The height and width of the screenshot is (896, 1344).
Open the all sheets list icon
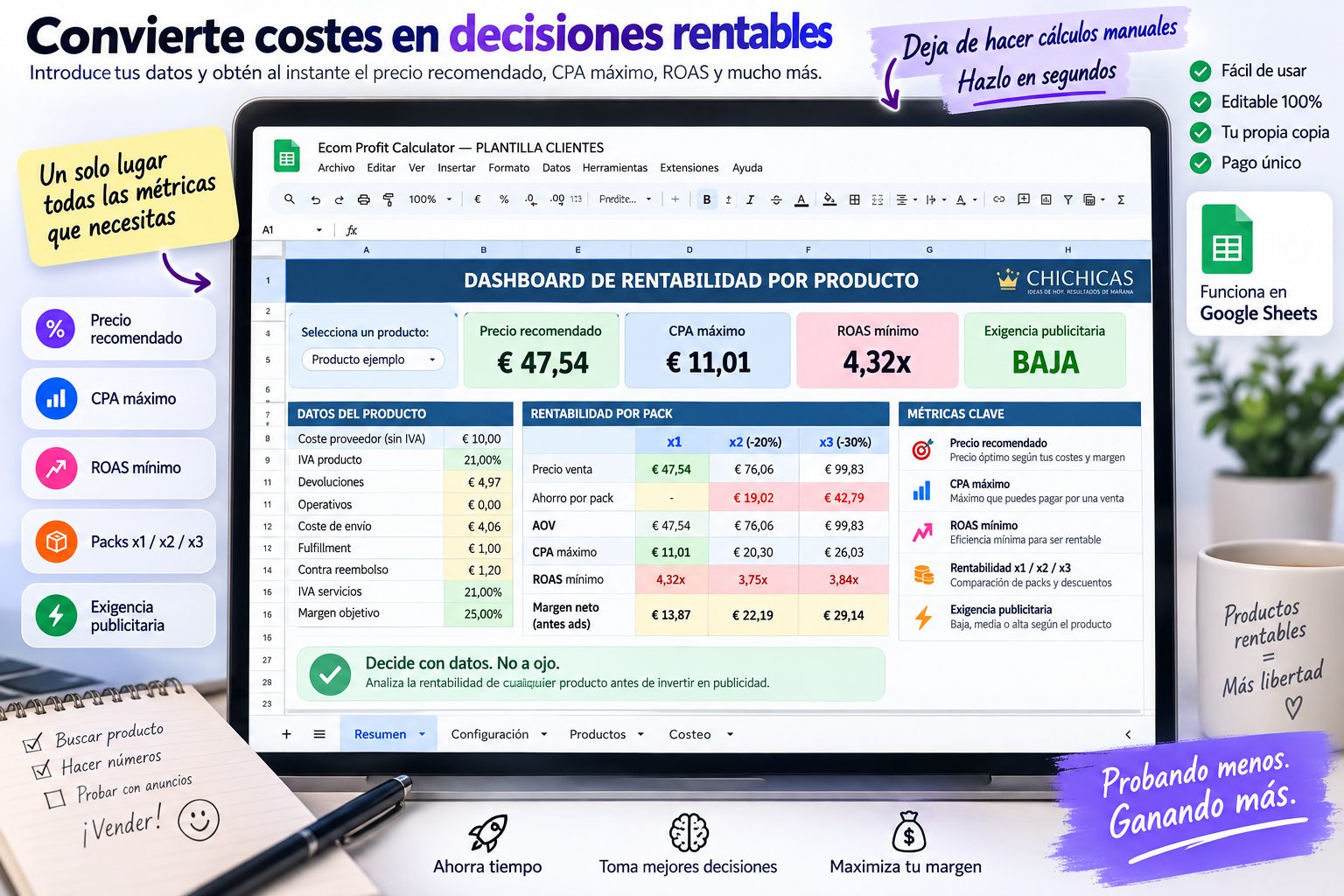[x=319, y=734]
